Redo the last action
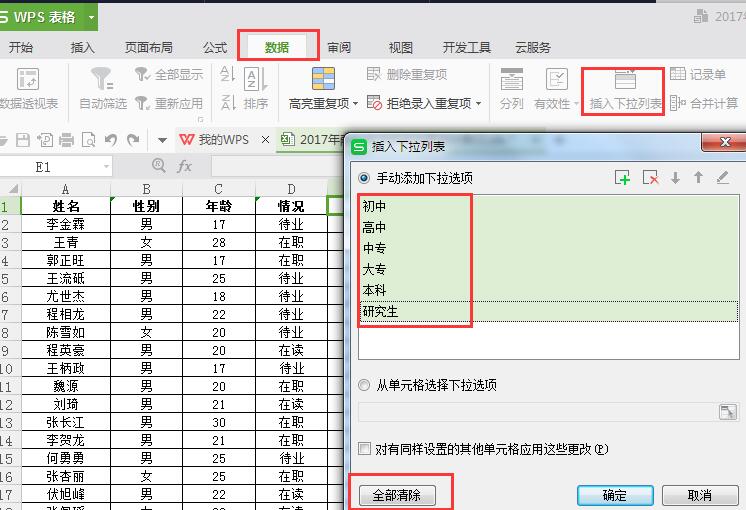The height and width of the screenshot is (510, 746). 133,140
